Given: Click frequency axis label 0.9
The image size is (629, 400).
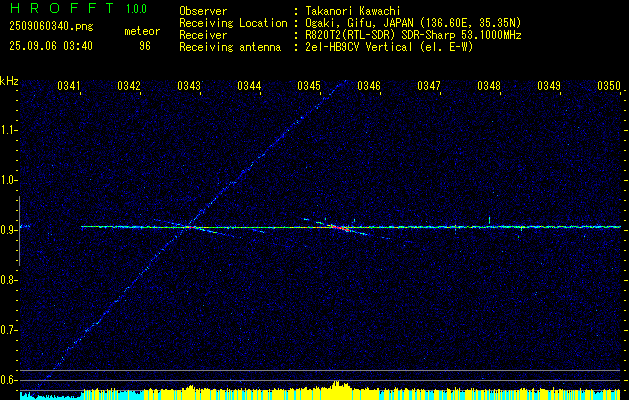Looking at the screenshot, I should [8, 230].
